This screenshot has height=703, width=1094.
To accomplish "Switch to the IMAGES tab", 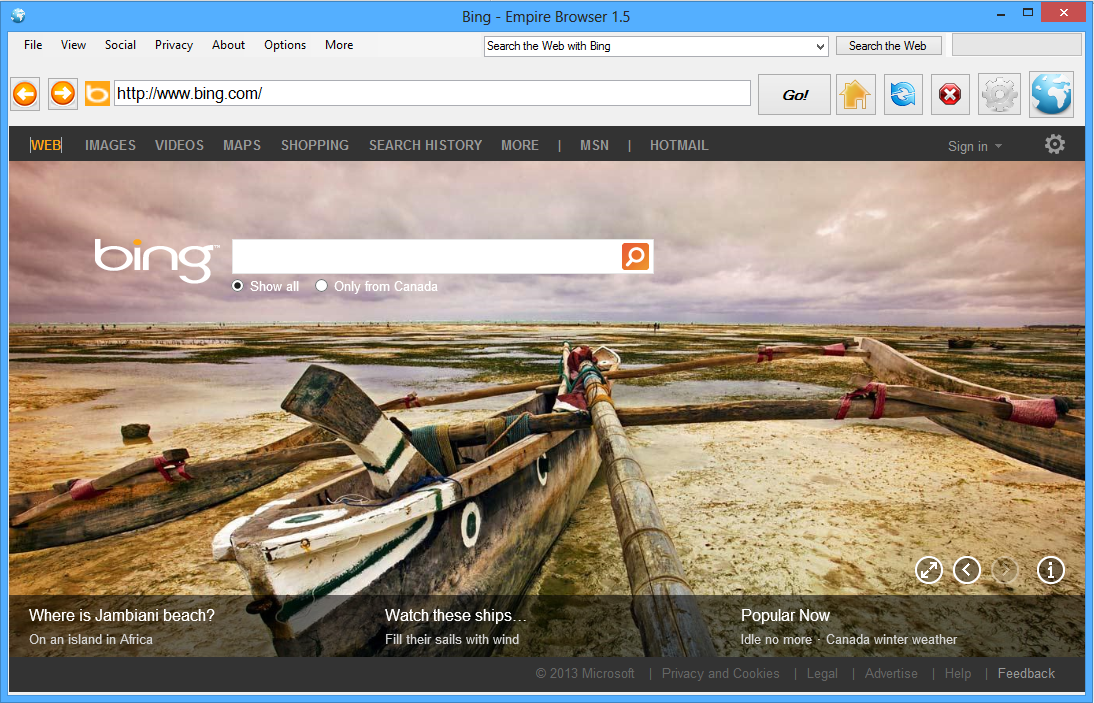I will (x=110, y=145).
